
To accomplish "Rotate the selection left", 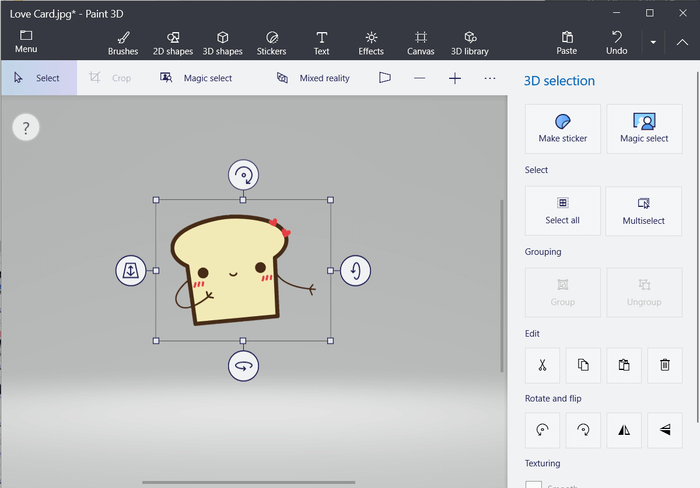I will pyautogui.click(x=542, y=430).
